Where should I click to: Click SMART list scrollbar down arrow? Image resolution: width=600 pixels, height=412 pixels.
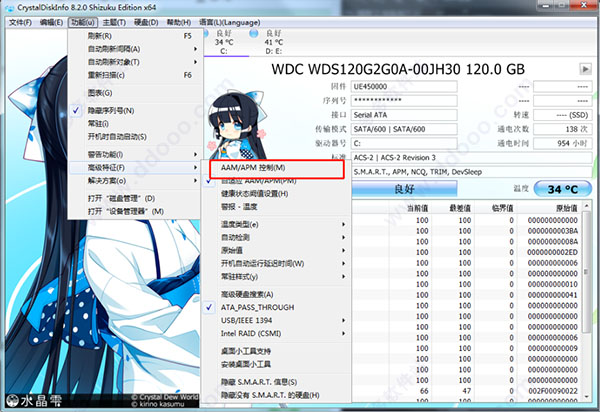[586, 397]
